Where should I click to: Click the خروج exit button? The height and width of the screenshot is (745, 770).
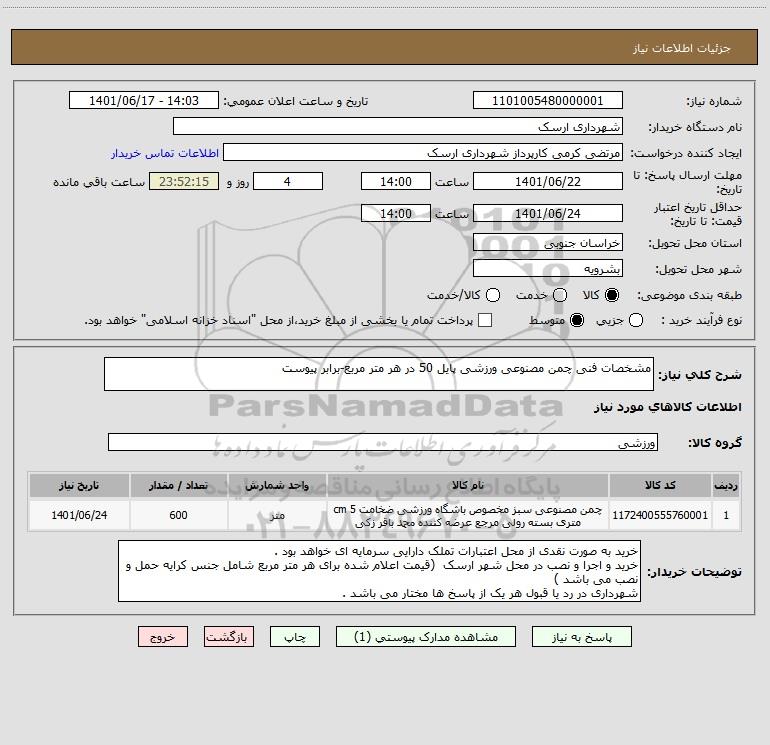click(163, 637)
